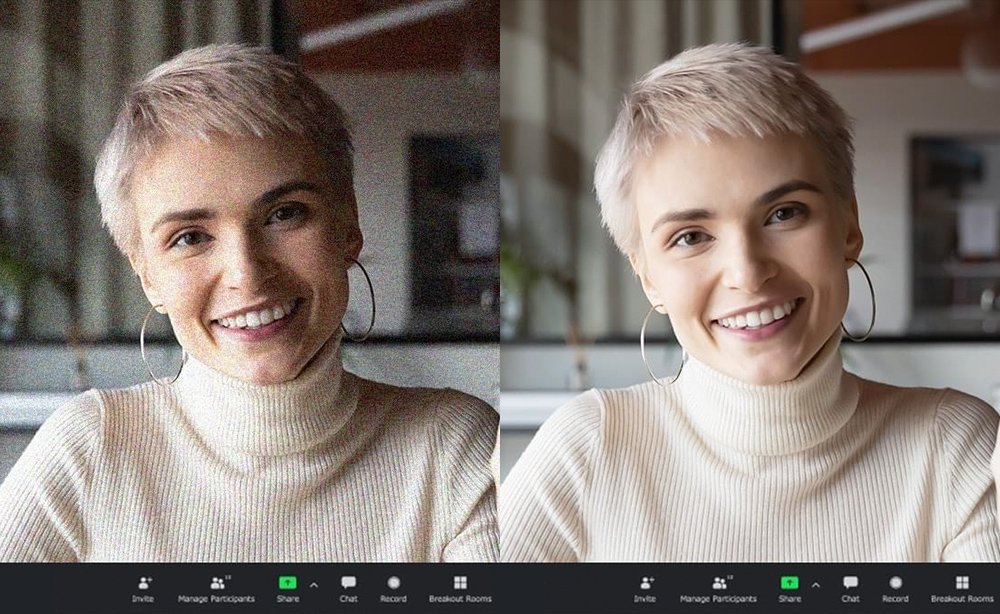Screen dimensions: 1000x614
Task: Open Breakout Rooms icon in the left toolbar
Action: (x=460, y=582)
